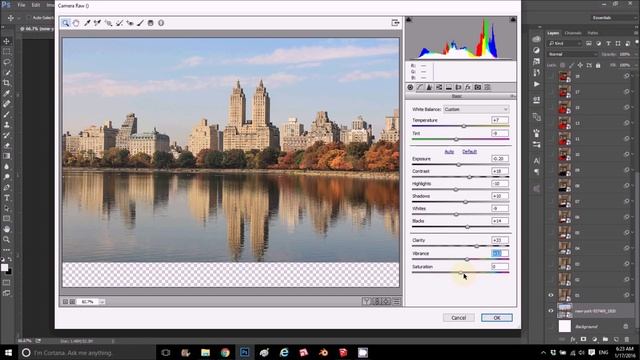Click the Saturation slider handle
This screenshot has height=360, width=640.
[x=460, y=272]
